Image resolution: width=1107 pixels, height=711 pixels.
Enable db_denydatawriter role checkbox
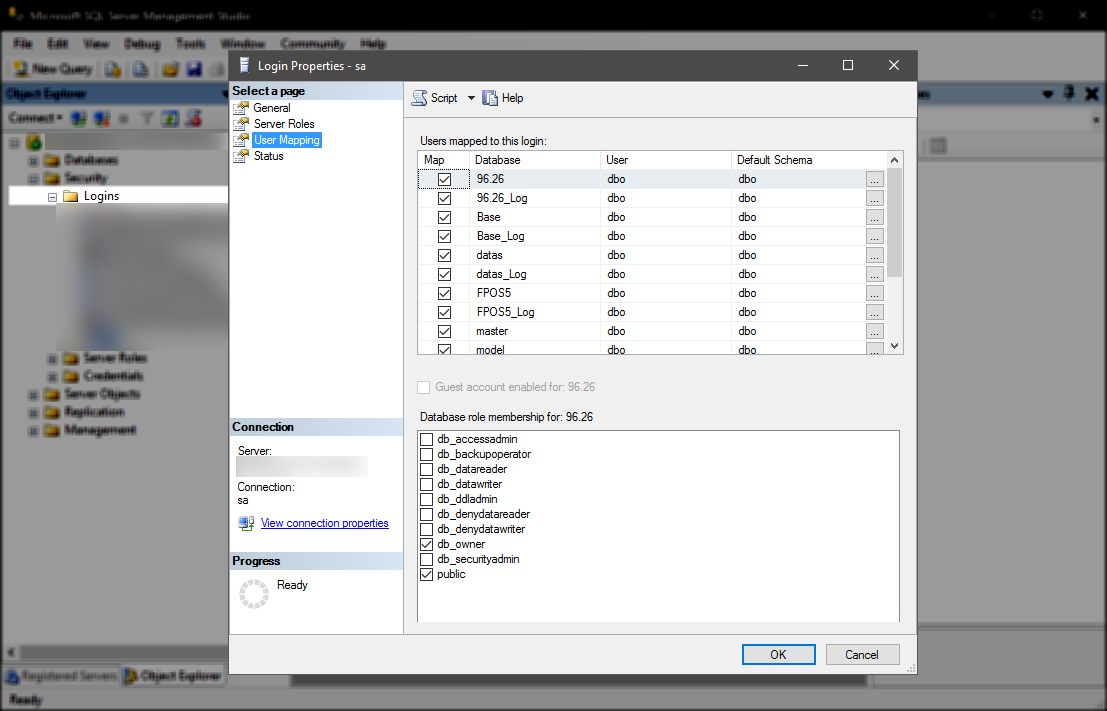(426, 530)
